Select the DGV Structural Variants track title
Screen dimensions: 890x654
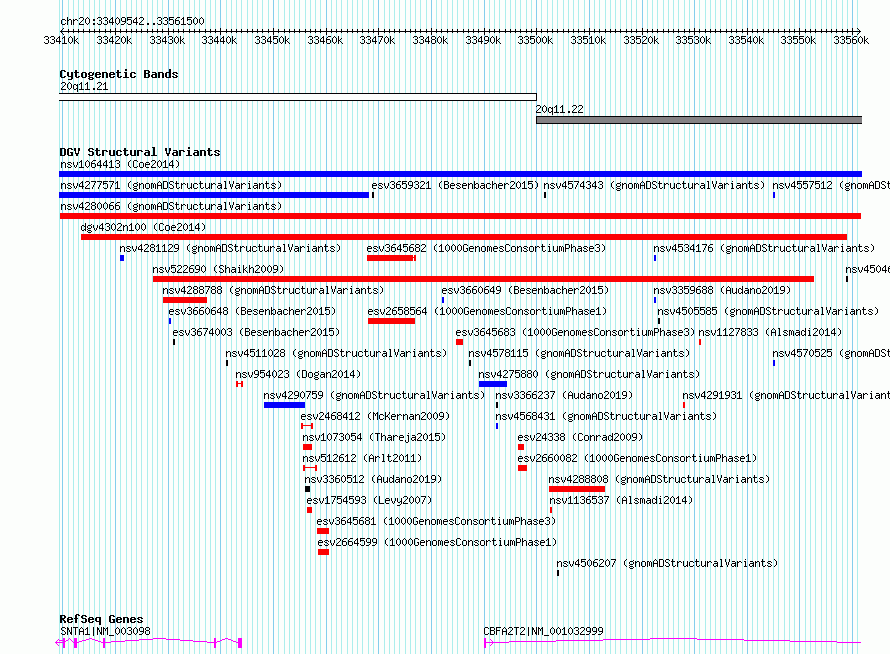140,152
